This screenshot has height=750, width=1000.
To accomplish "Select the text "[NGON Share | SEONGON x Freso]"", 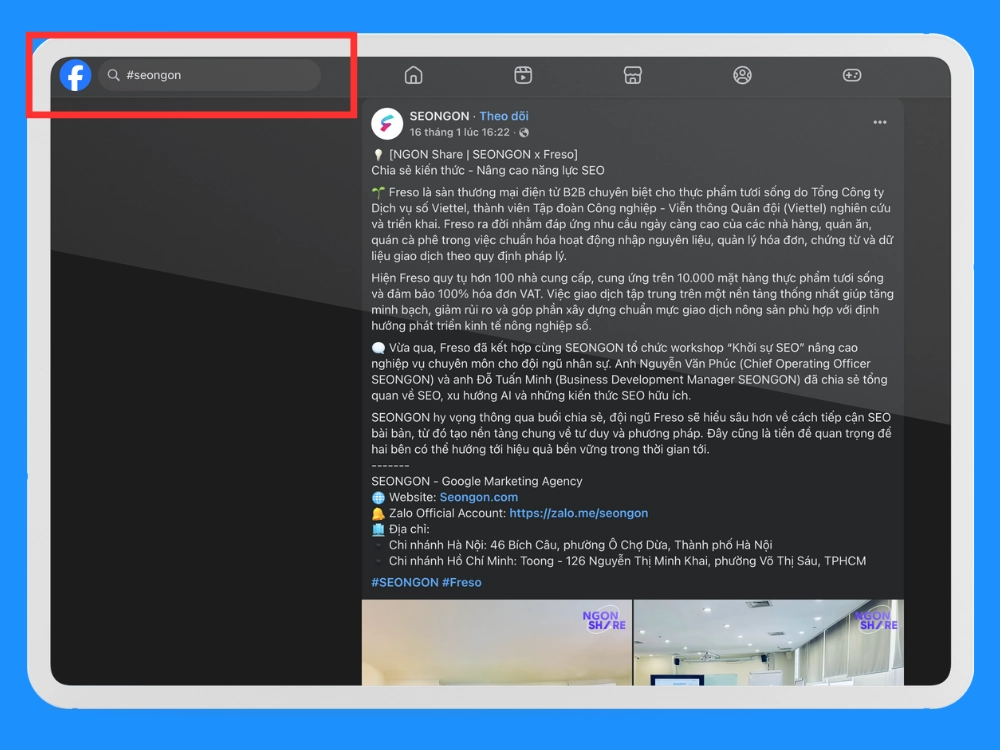I will (483, 154).
